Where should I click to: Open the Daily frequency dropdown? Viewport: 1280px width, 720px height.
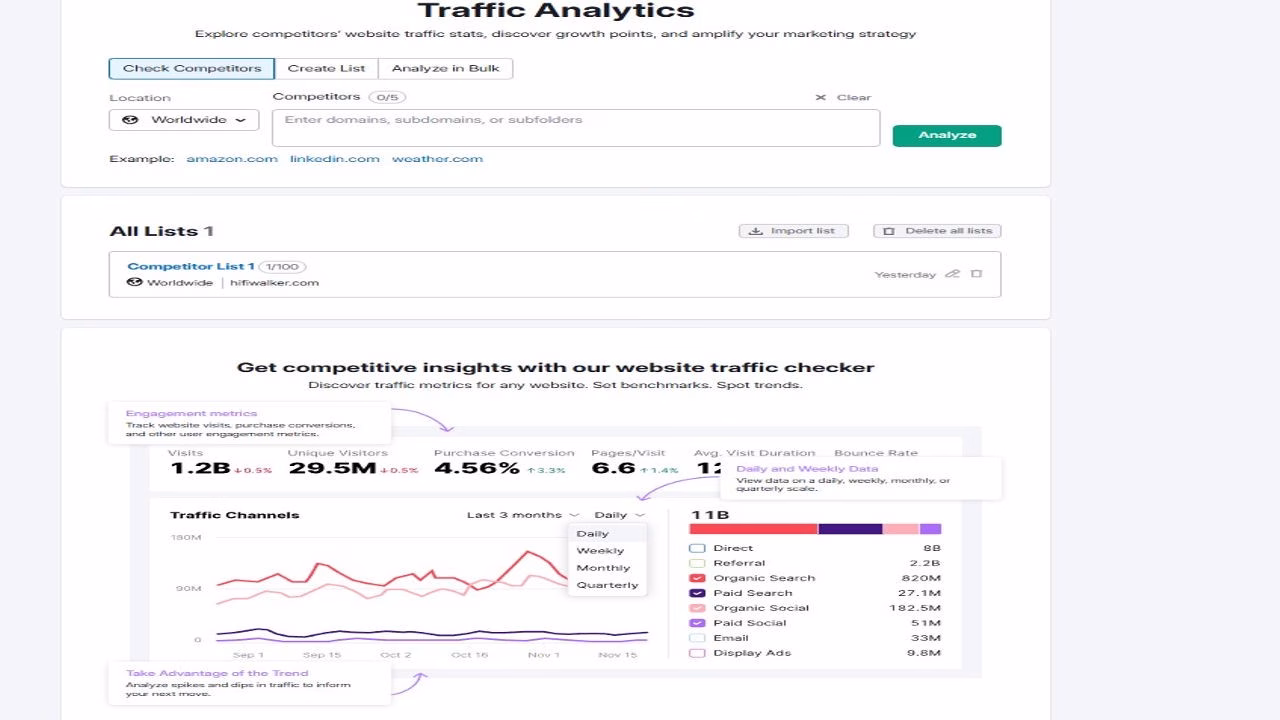[x=618, y=514]
